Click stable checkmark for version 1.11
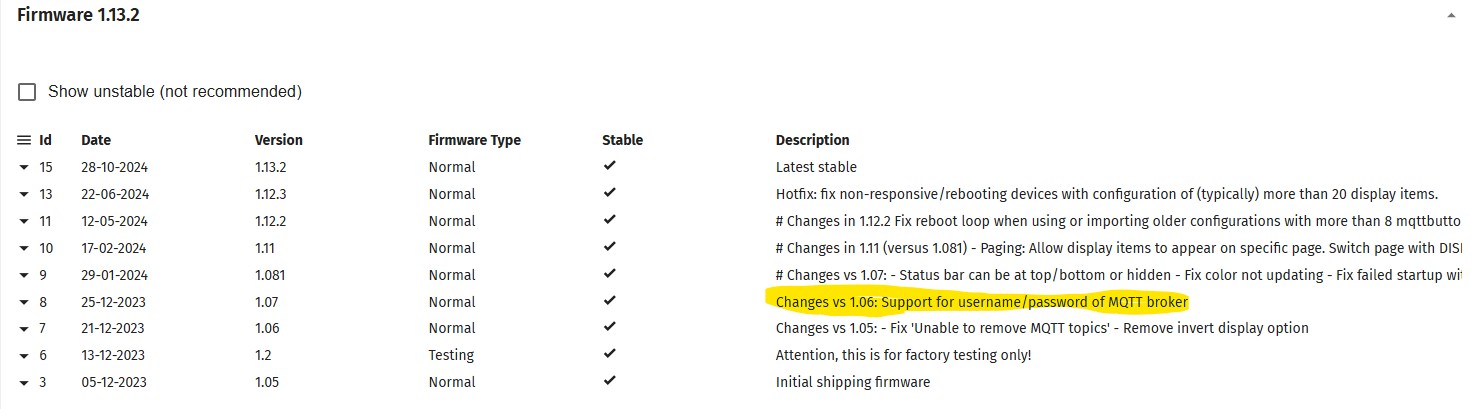1473x409 pixels. point(610,247)
